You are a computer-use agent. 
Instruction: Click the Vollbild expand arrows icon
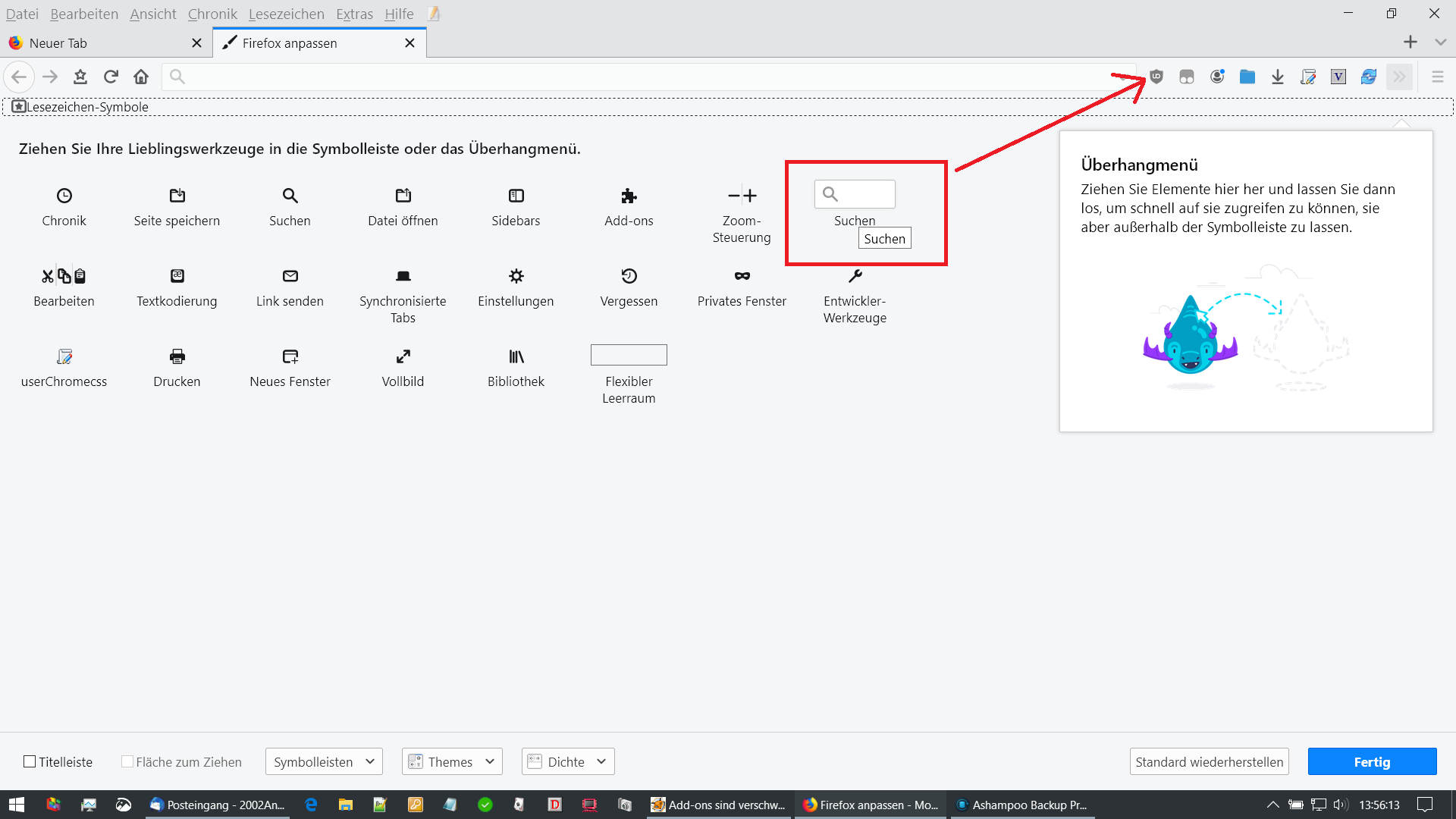(x=403, y=356)
